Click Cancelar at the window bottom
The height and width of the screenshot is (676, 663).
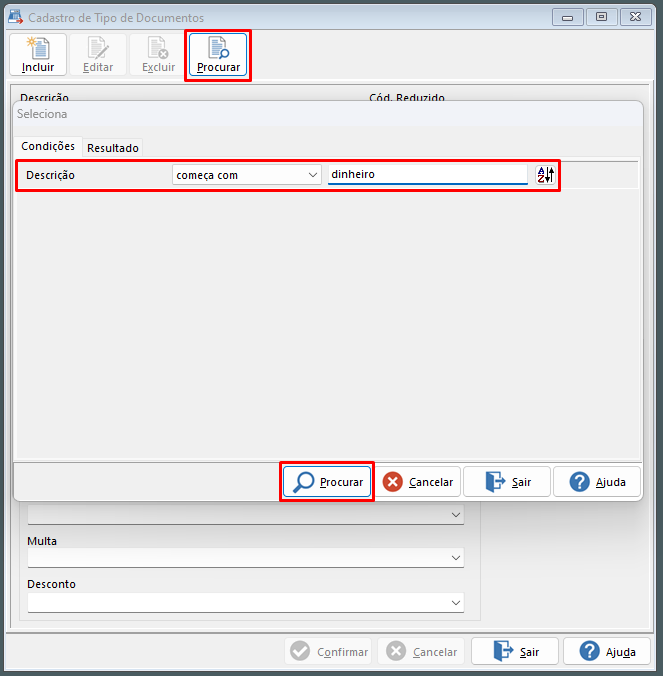[x=421, y=651]
